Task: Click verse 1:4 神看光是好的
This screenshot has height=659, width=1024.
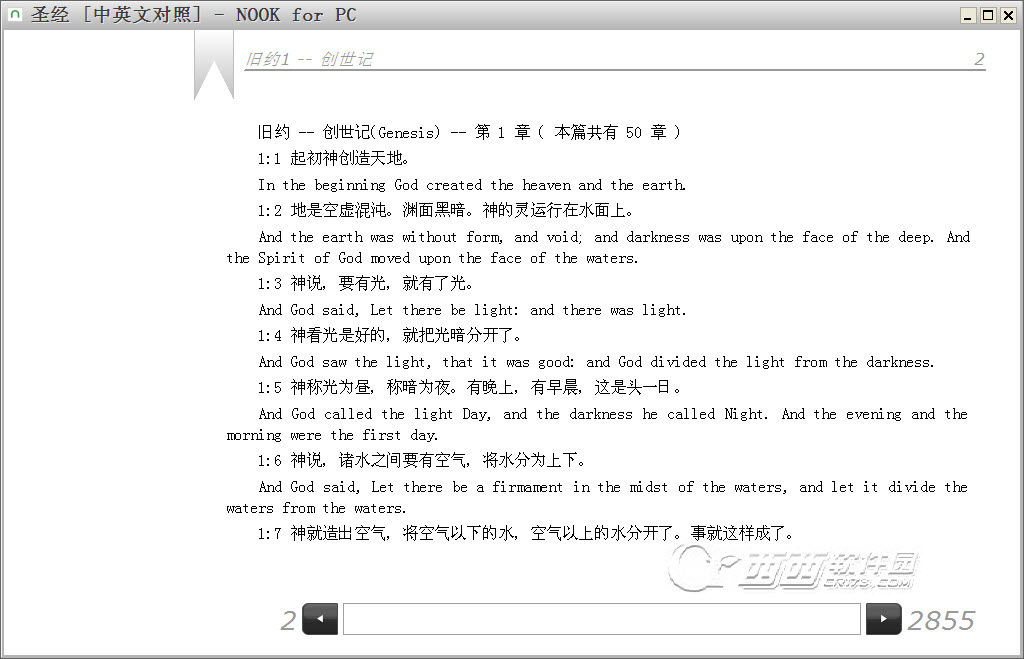Action: pos(390,336)
